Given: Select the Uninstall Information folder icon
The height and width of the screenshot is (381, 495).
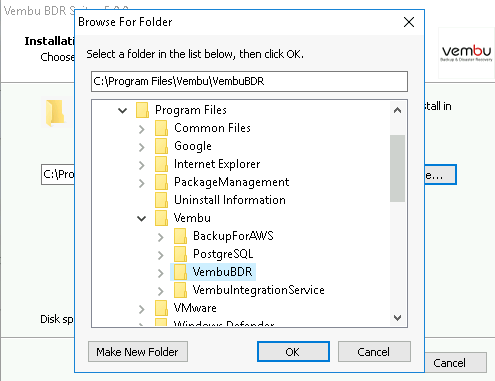Looking at the screenshot, I should [x=161, y=200].
